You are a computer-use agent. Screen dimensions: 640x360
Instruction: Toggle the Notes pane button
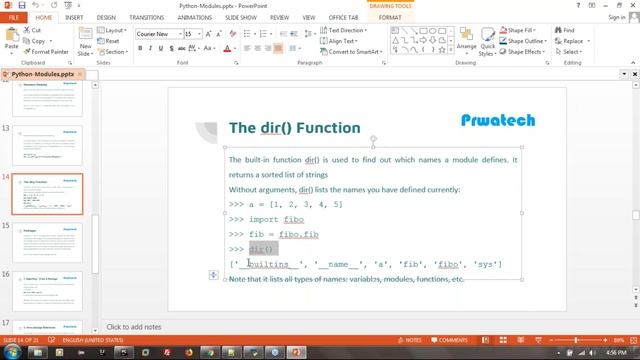coord(409,340)
